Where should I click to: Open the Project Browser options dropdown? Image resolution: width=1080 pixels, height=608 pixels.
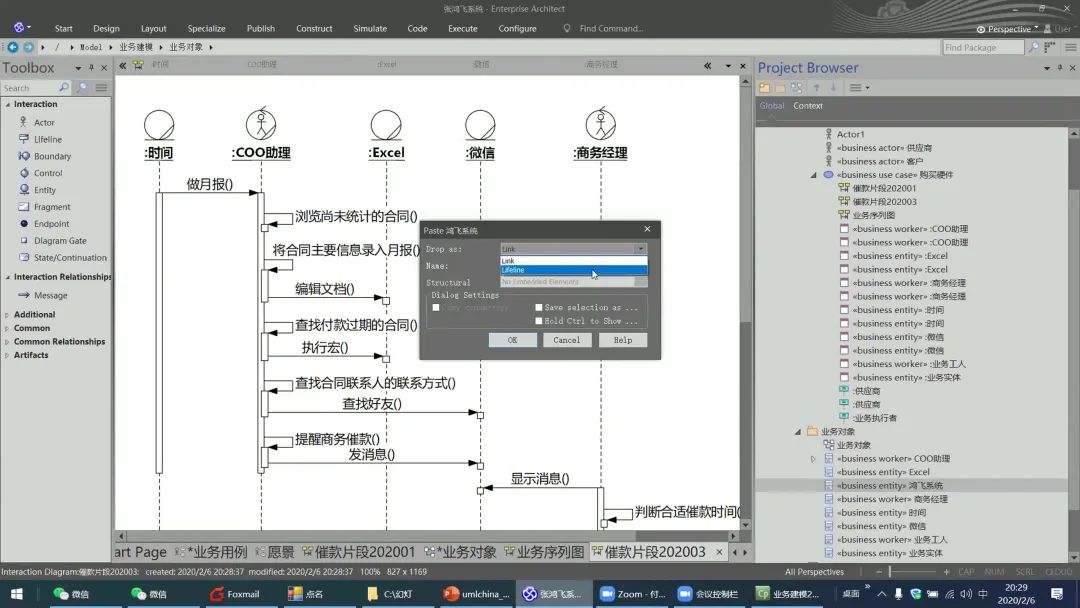point(1047,68)
